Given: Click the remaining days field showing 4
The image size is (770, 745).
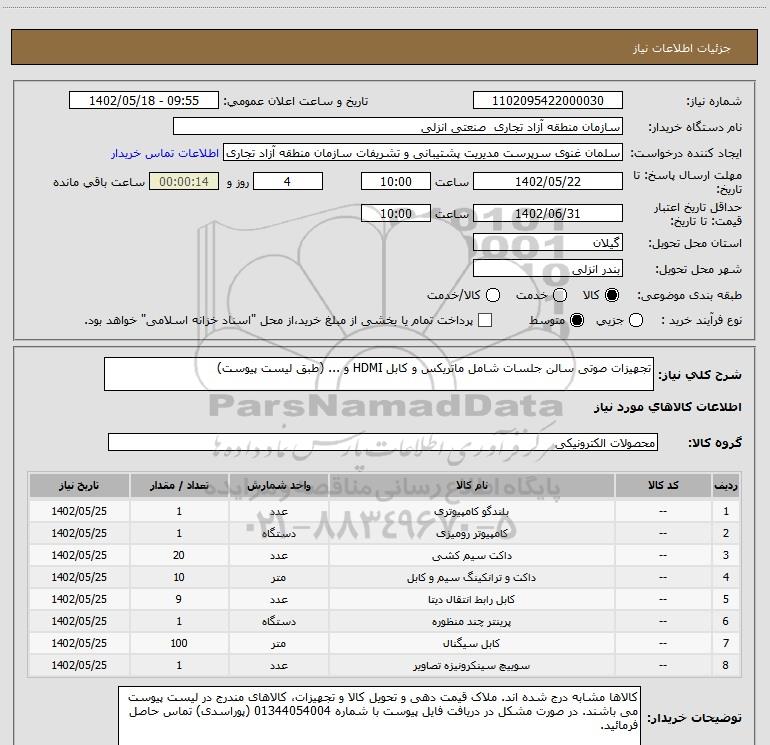Looking at the screenshot, I should point(288,182).
